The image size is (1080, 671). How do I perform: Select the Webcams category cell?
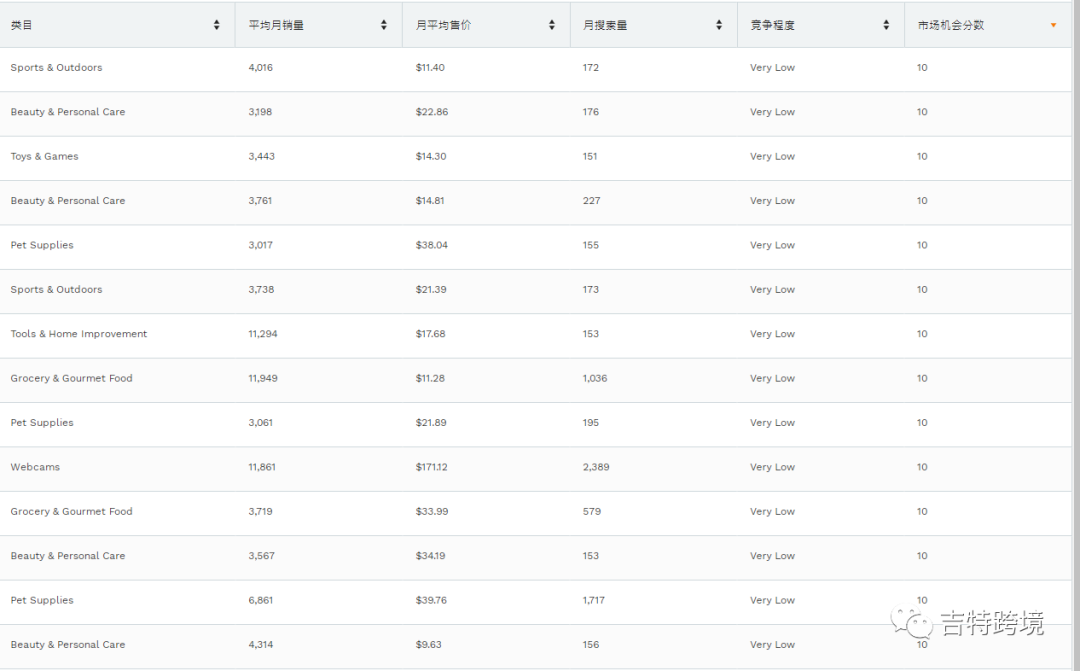click(x=35, y=467)
